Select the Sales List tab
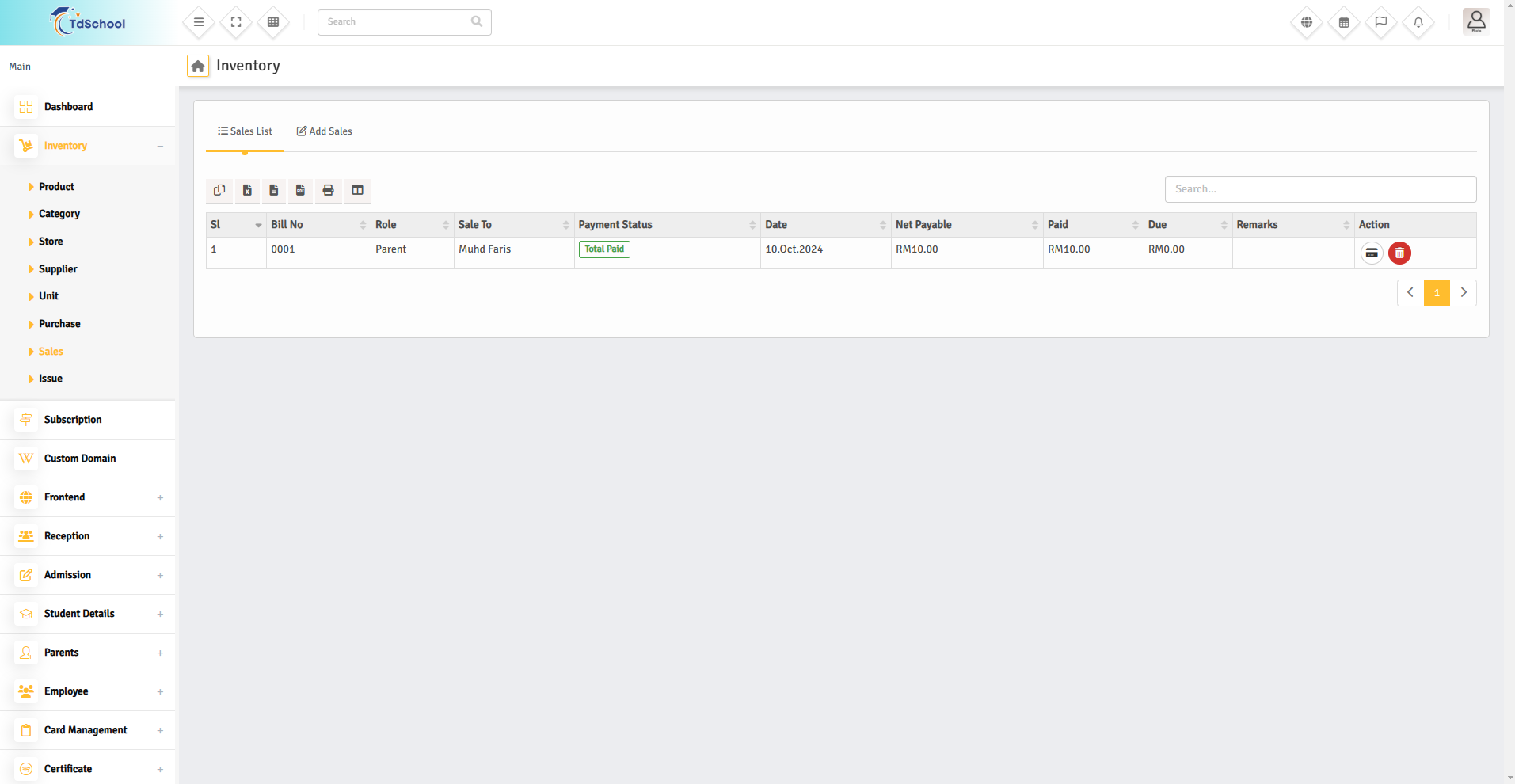This screenshot has height=784, width=1515. [245, 131]
